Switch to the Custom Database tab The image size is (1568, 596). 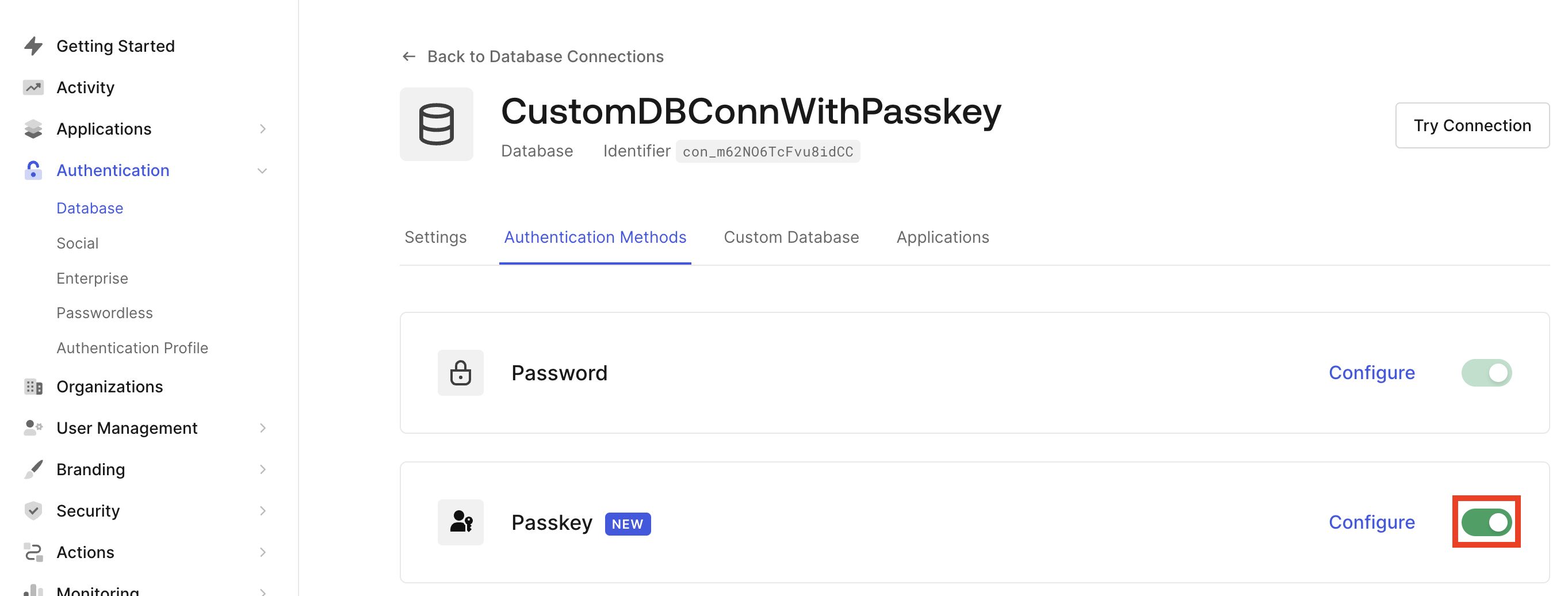coord(791,238)
